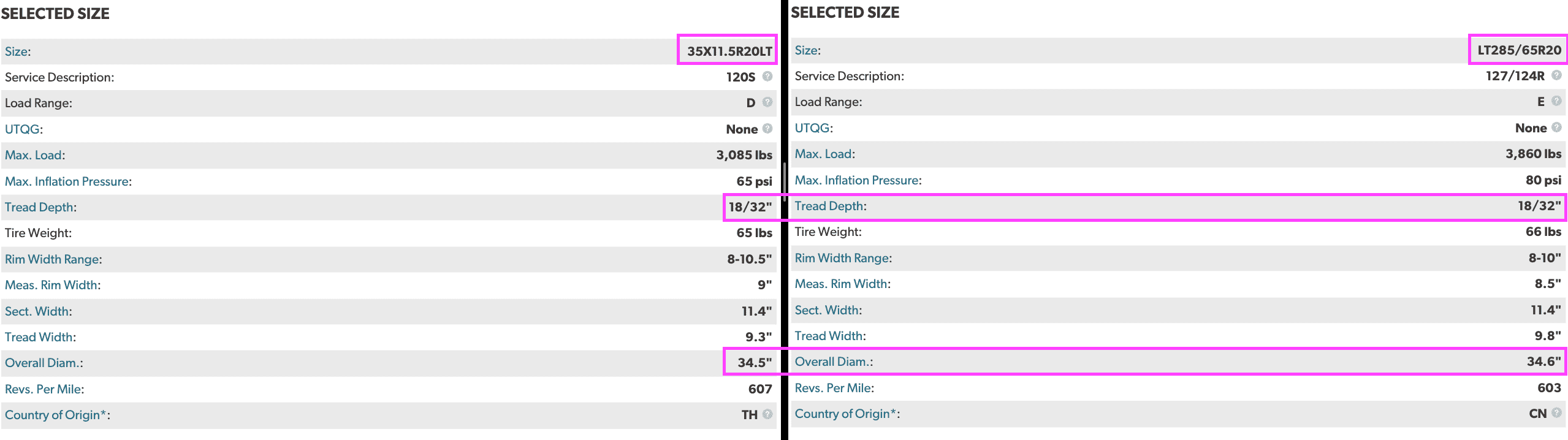Click the divider handle between the two panels
The width and height of the screenshot is (1568, 440).
coord(784,182)
